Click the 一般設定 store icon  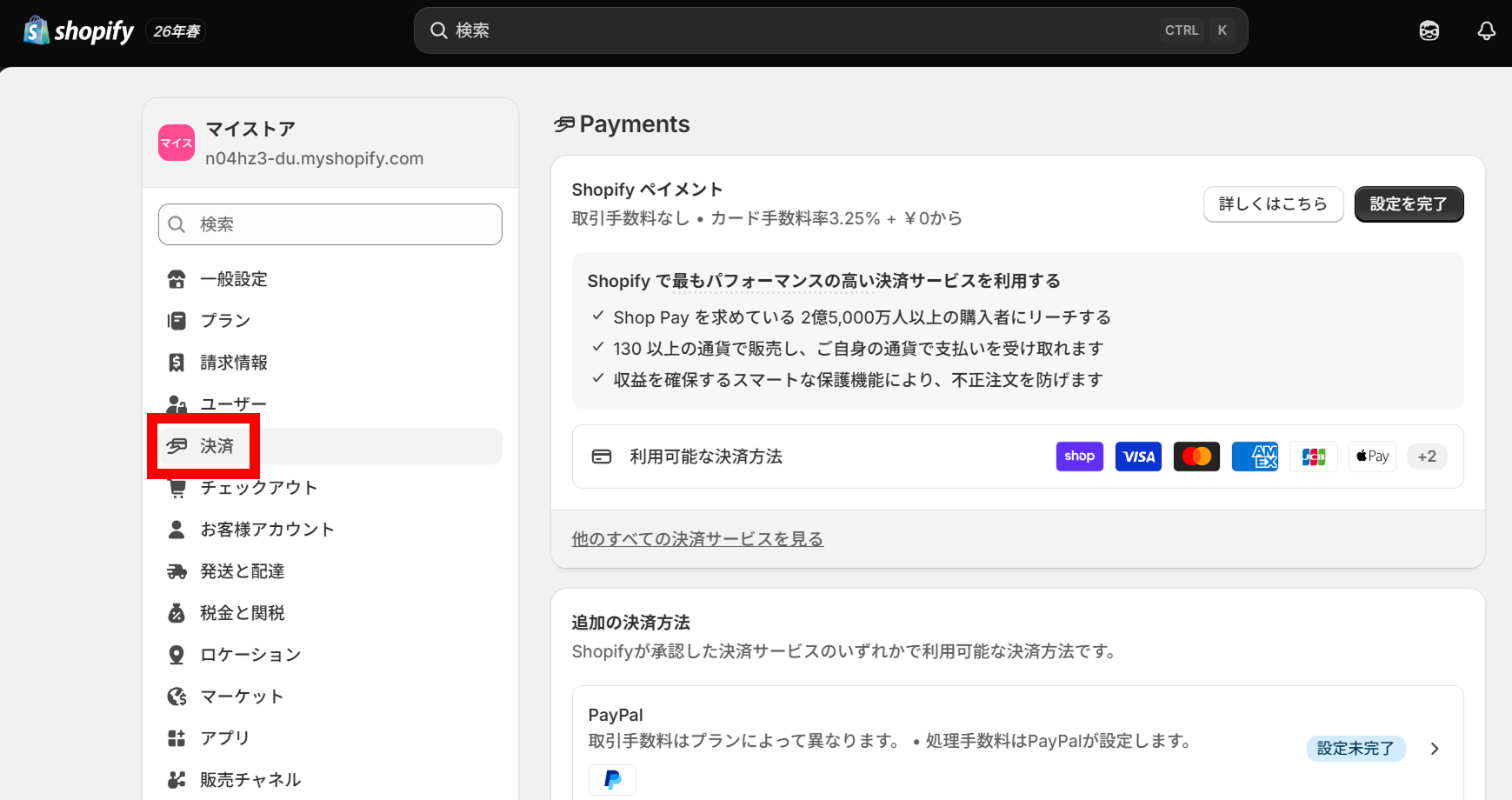point(177,279)
